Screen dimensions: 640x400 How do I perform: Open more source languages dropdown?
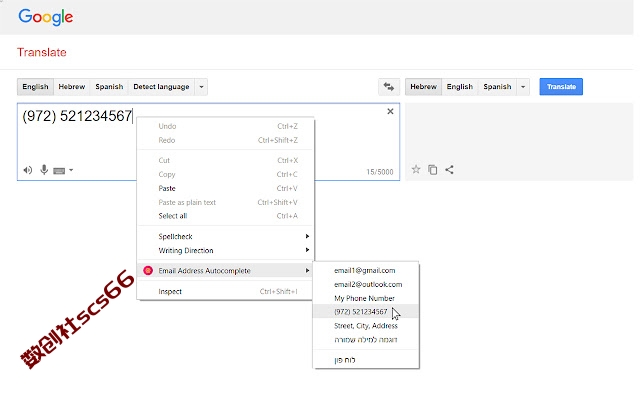coord(201,87)
